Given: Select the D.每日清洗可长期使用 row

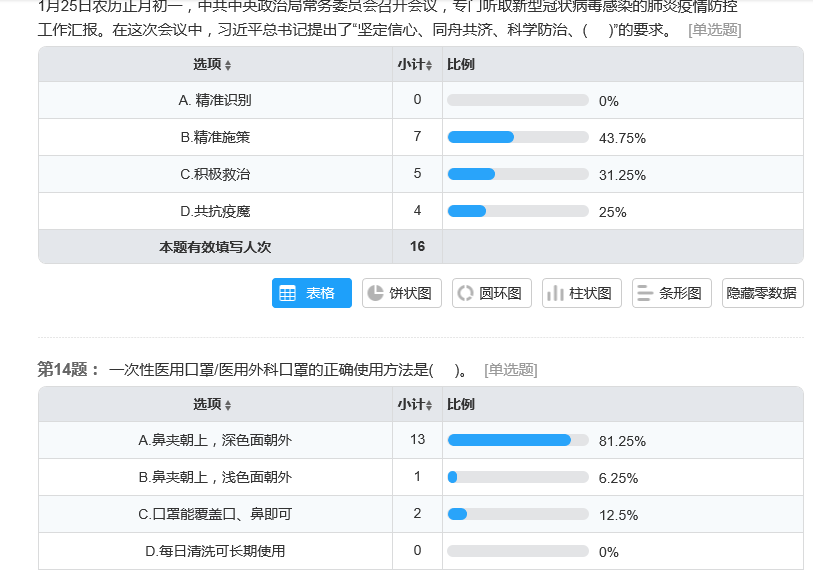Looking at the screenshot, I should pyautogui.click(x=421, y=551).
